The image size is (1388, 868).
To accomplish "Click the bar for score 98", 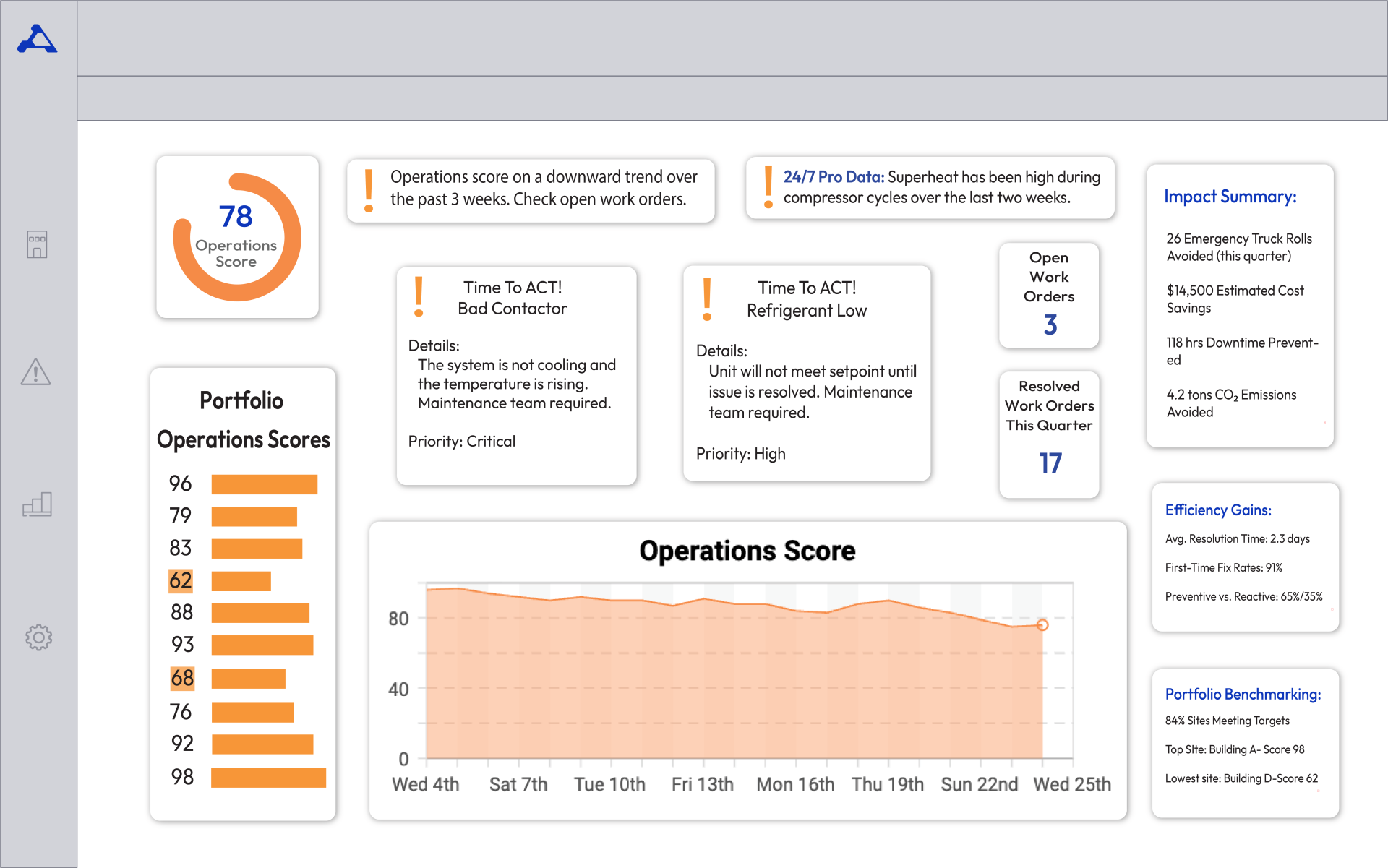I will click(268, 778).
